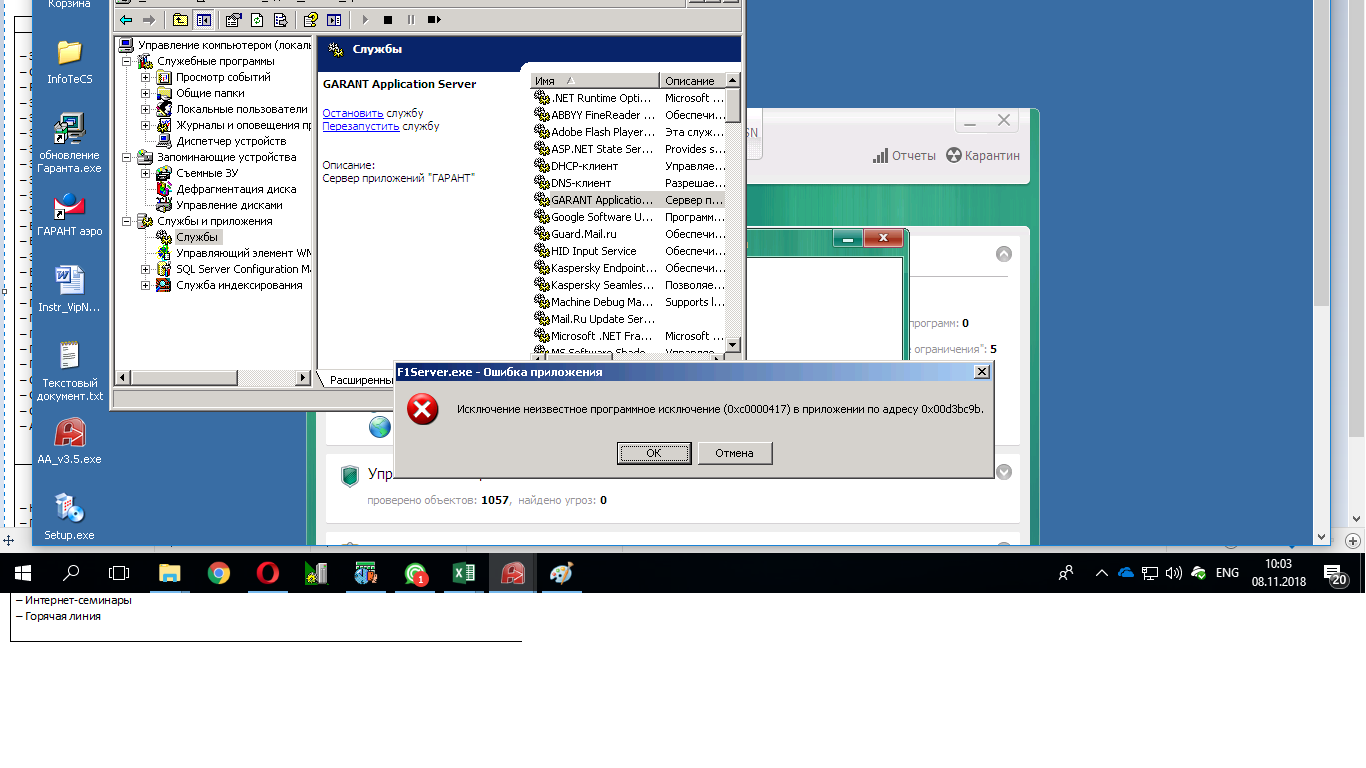Click the Help toolbar icon
The width and height of the screenshot is (1366, 768).
point(311,19)
